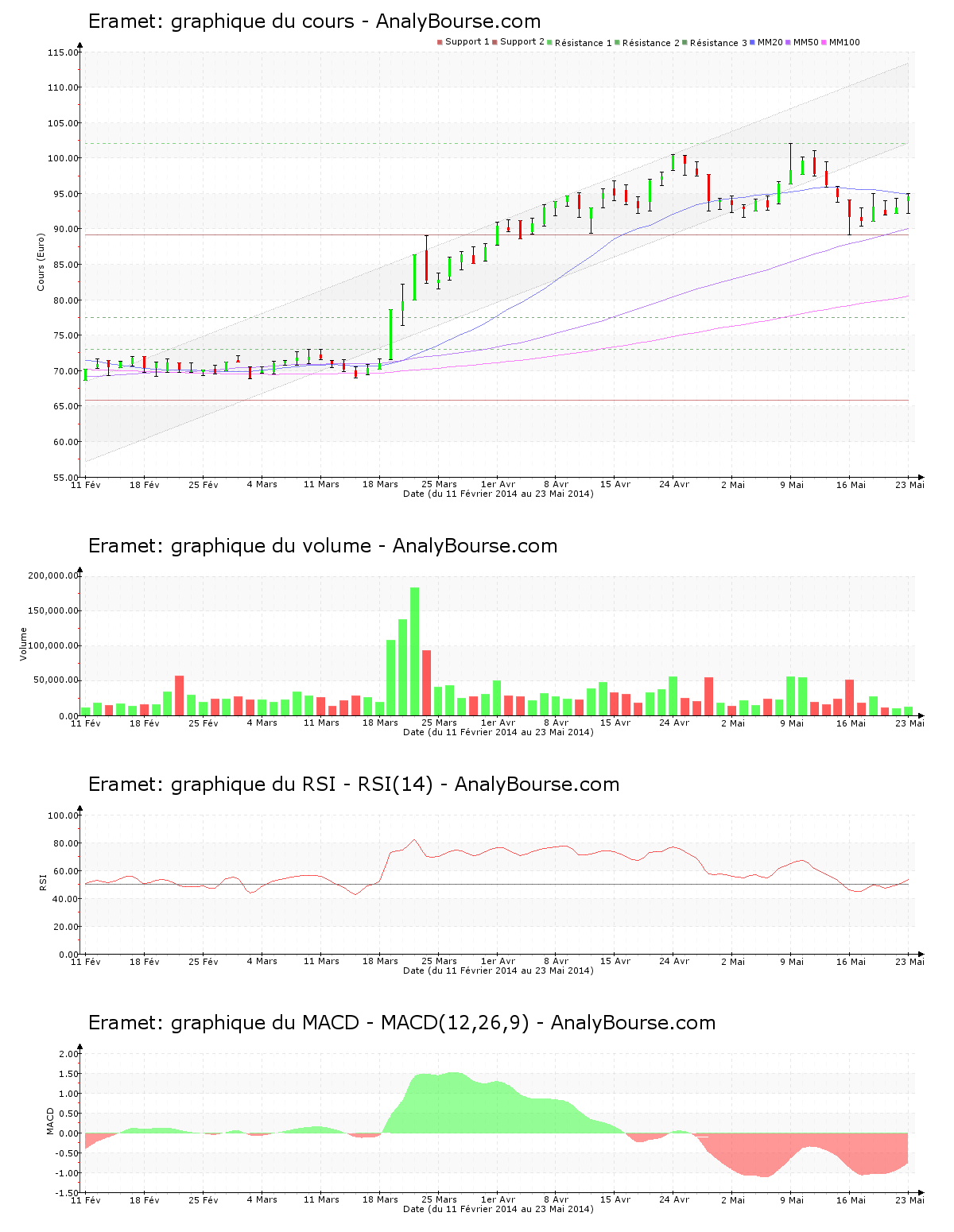Image resolution: width=954 pixels, height=1232 pixels.
Task: Click '1er Avr' on the volume chart axis
Action: (498, 723)
